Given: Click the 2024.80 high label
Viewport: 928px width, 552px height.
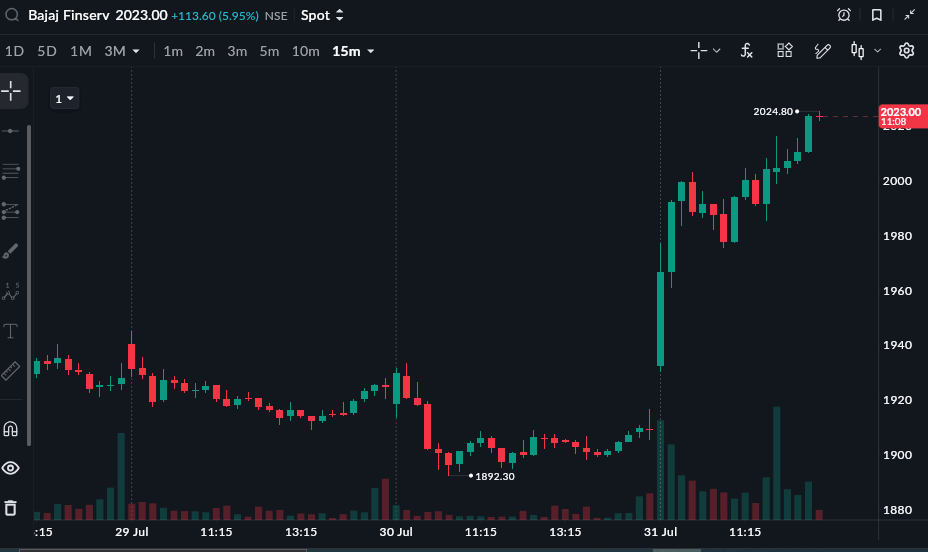Looking at the screenshot, I should point(772,111).
